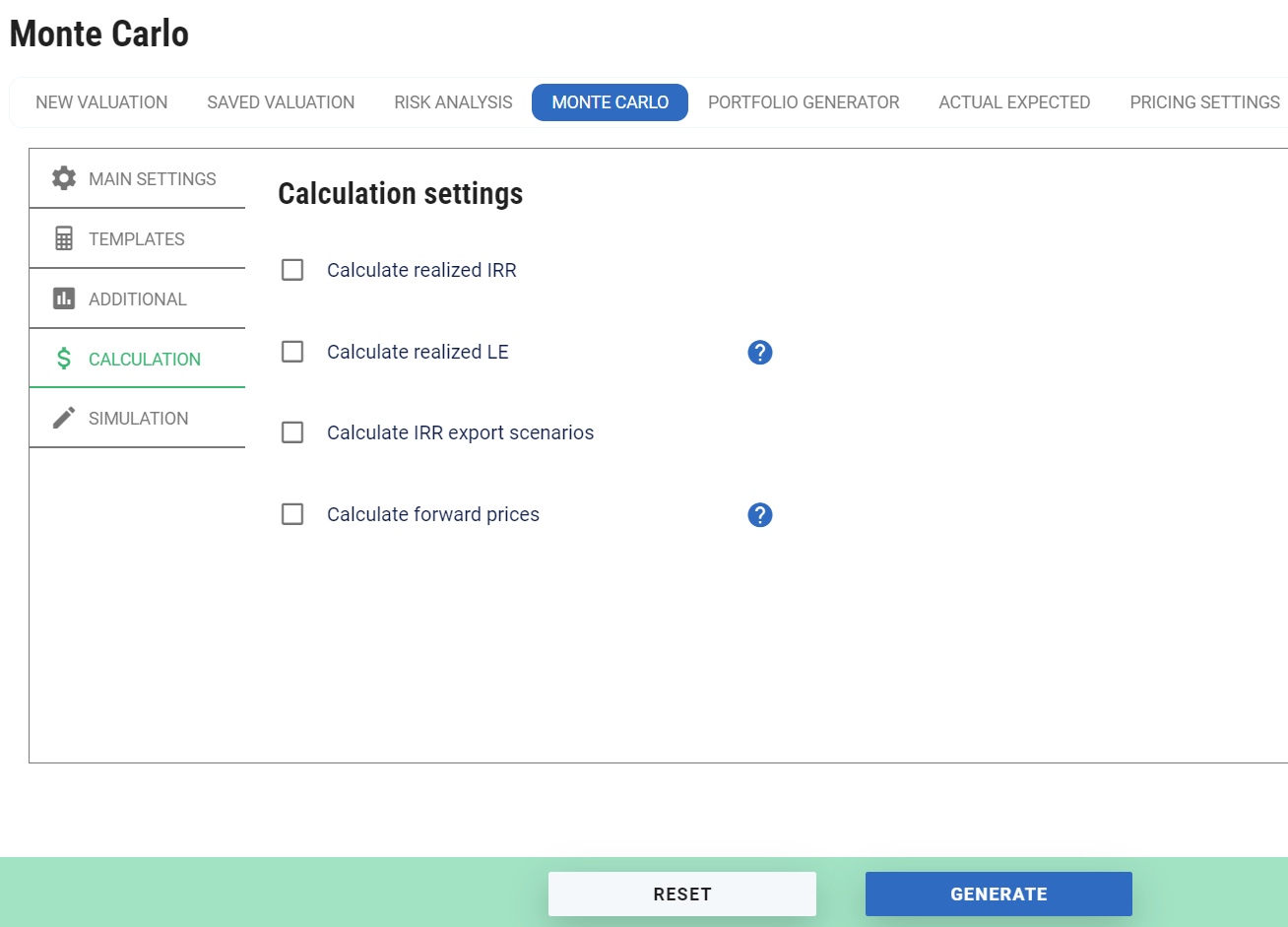Tick the Calculate realized LE checkbox
Image resolution: width=1288 pixels, height=927 pixels.
pos(292,352)
